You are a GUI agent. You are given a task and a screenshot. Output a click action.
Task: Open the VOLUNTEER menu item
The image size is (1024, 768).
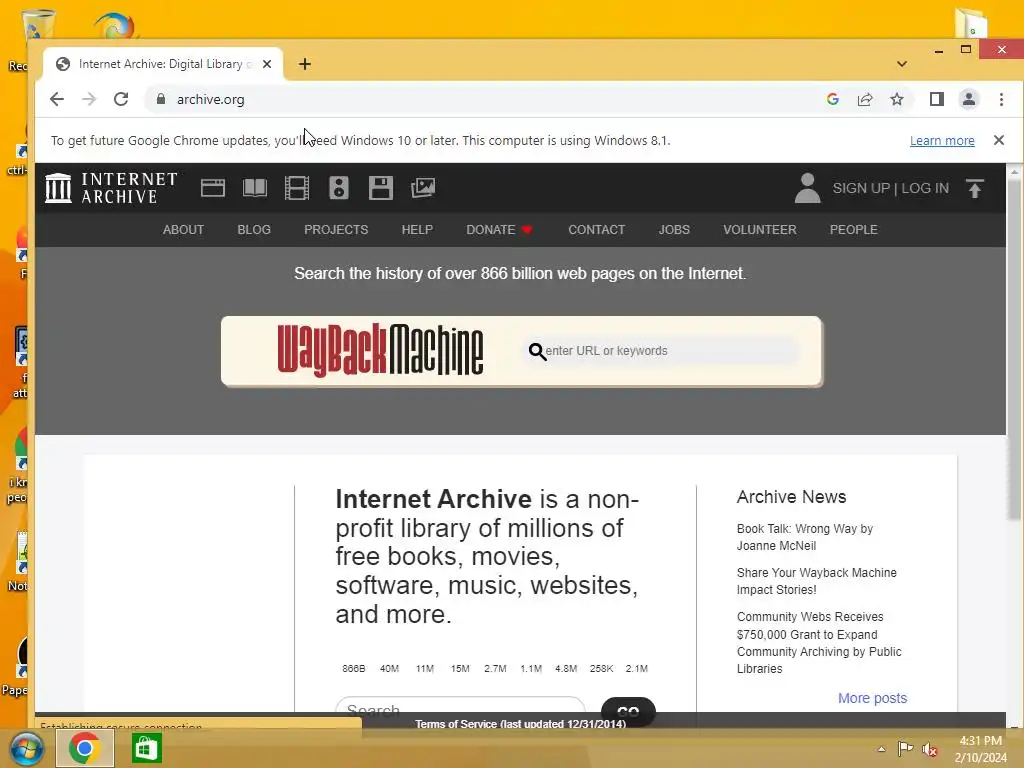tap(760, 230)
